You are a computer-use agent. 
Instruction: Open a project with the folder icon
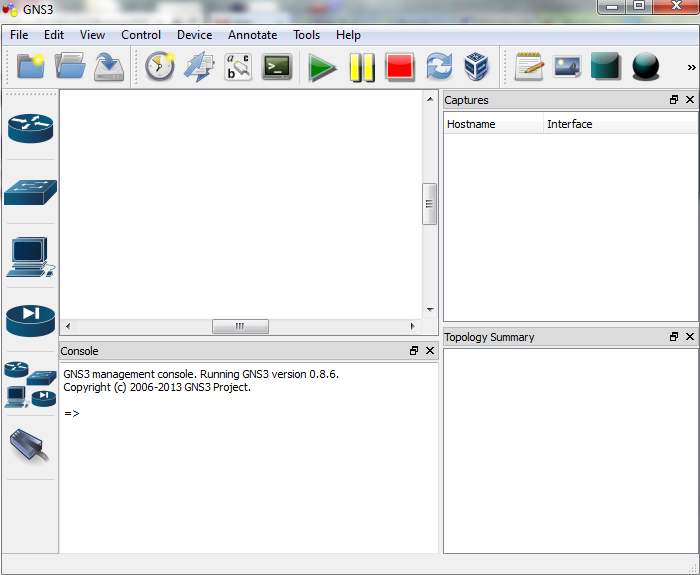(70, 67)
